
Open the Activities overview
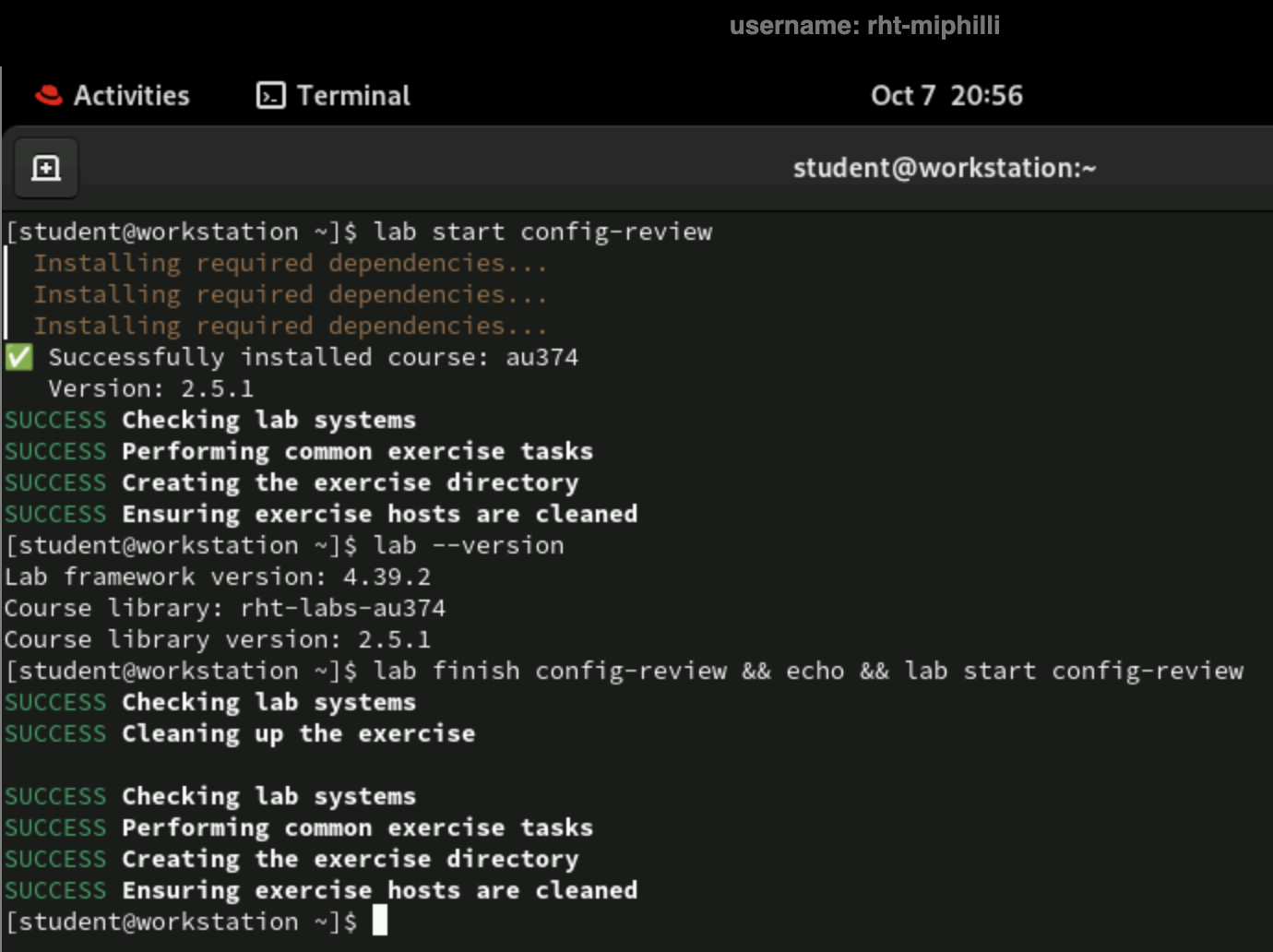[131, 95]
